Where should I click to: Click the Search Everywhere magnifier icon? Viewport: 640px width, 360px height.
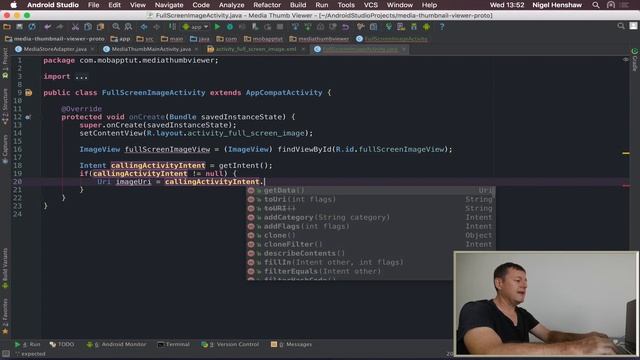(x=621, y=26)
